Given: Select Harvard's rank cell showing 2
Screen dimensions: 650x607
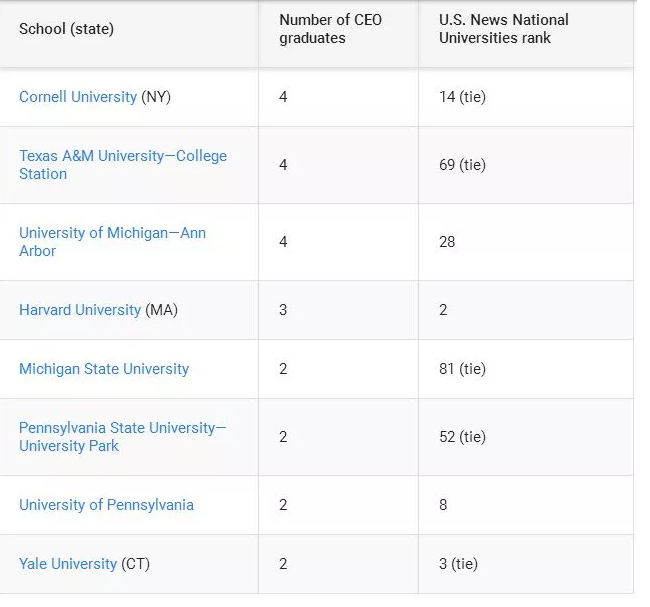Looking at the screenshot, I should click(526, 310).
